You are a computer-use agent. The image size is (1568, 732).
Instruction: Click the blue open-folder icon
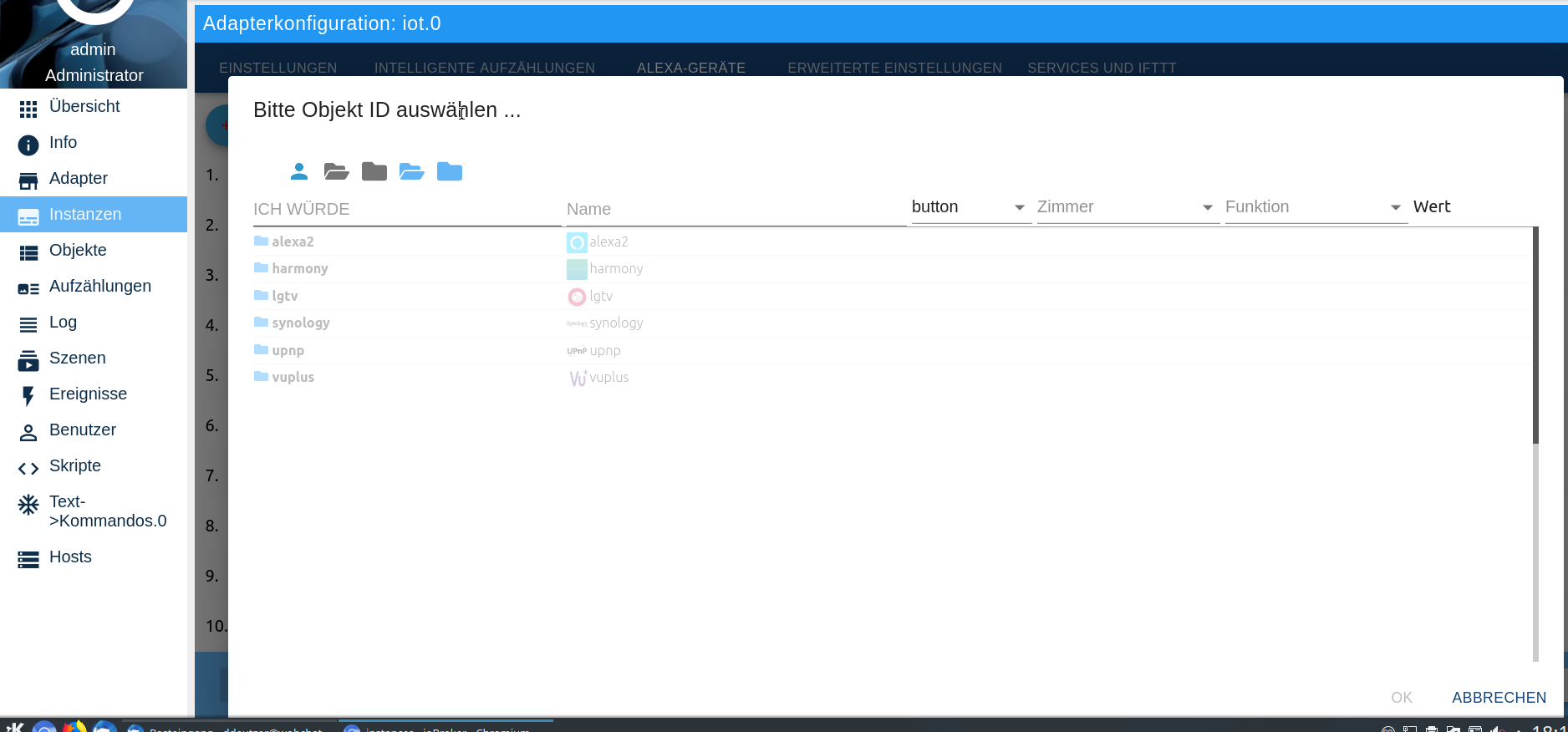click(412, 171)
